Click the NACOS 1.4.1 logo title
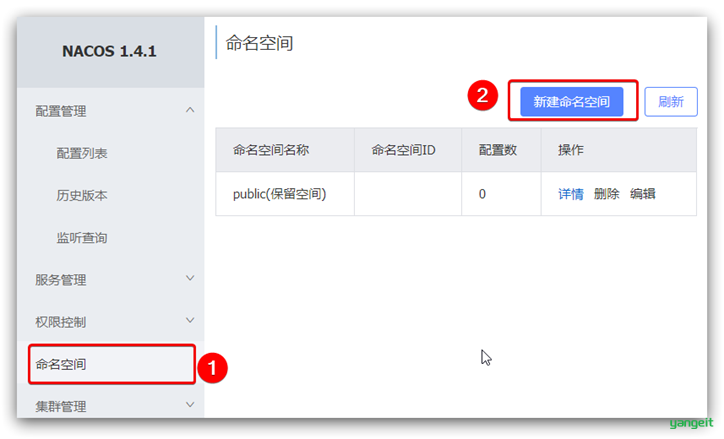 [109, 51]
